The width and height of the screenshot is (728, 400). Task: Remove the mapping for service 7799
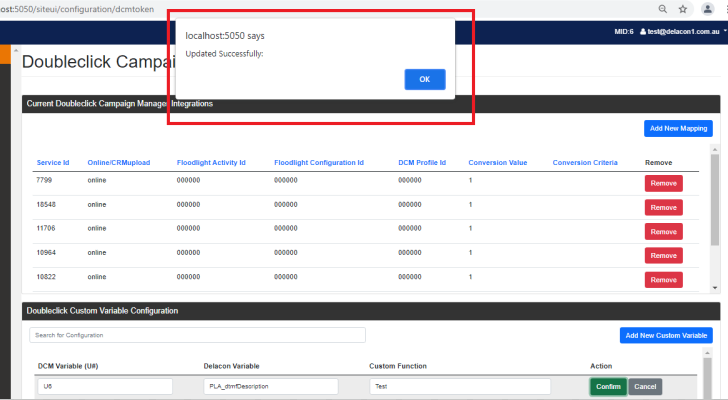(663, 183)
